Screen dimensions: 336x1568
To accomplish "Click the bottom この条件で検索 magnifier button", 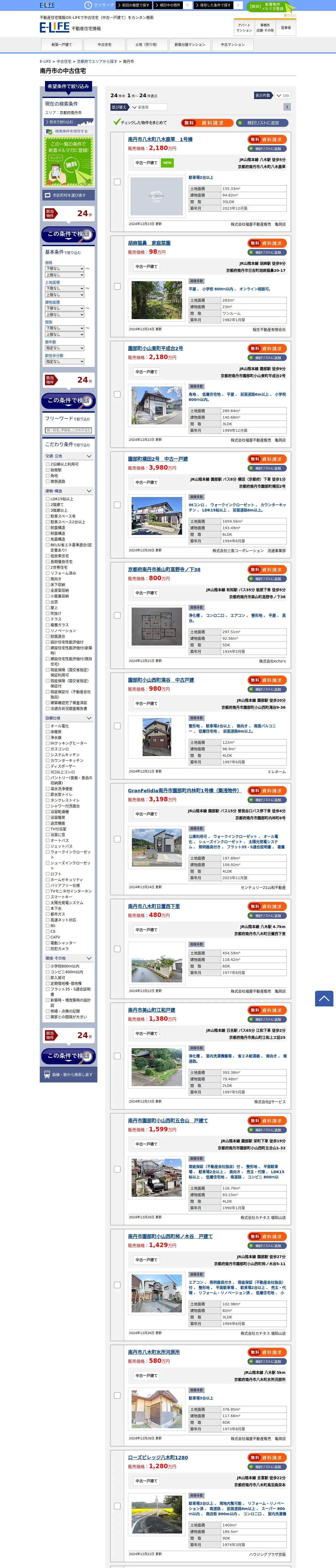I will [68, 1056].
